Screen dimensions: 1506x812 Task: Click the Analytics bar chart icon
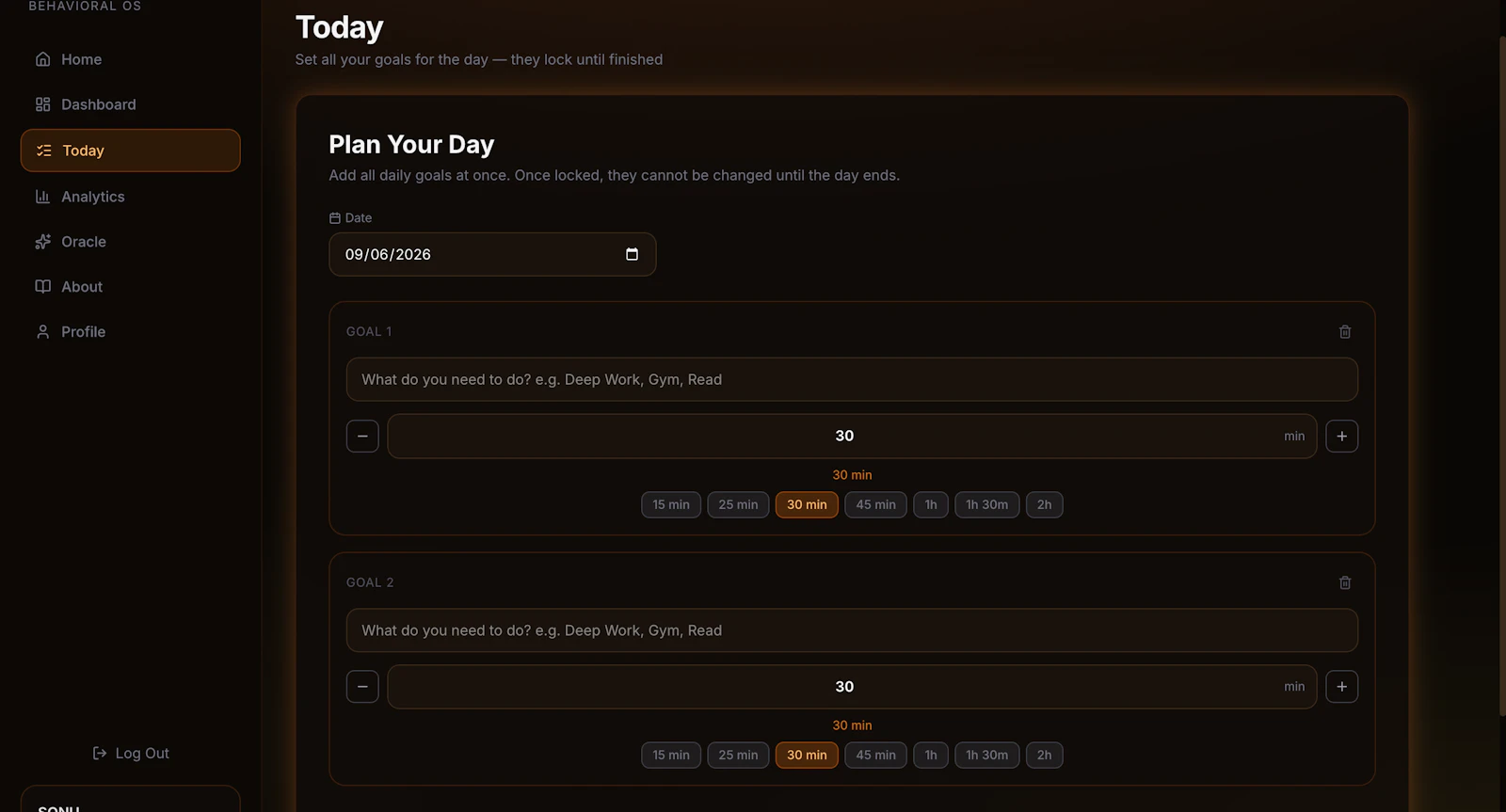(x=42, y=197)
